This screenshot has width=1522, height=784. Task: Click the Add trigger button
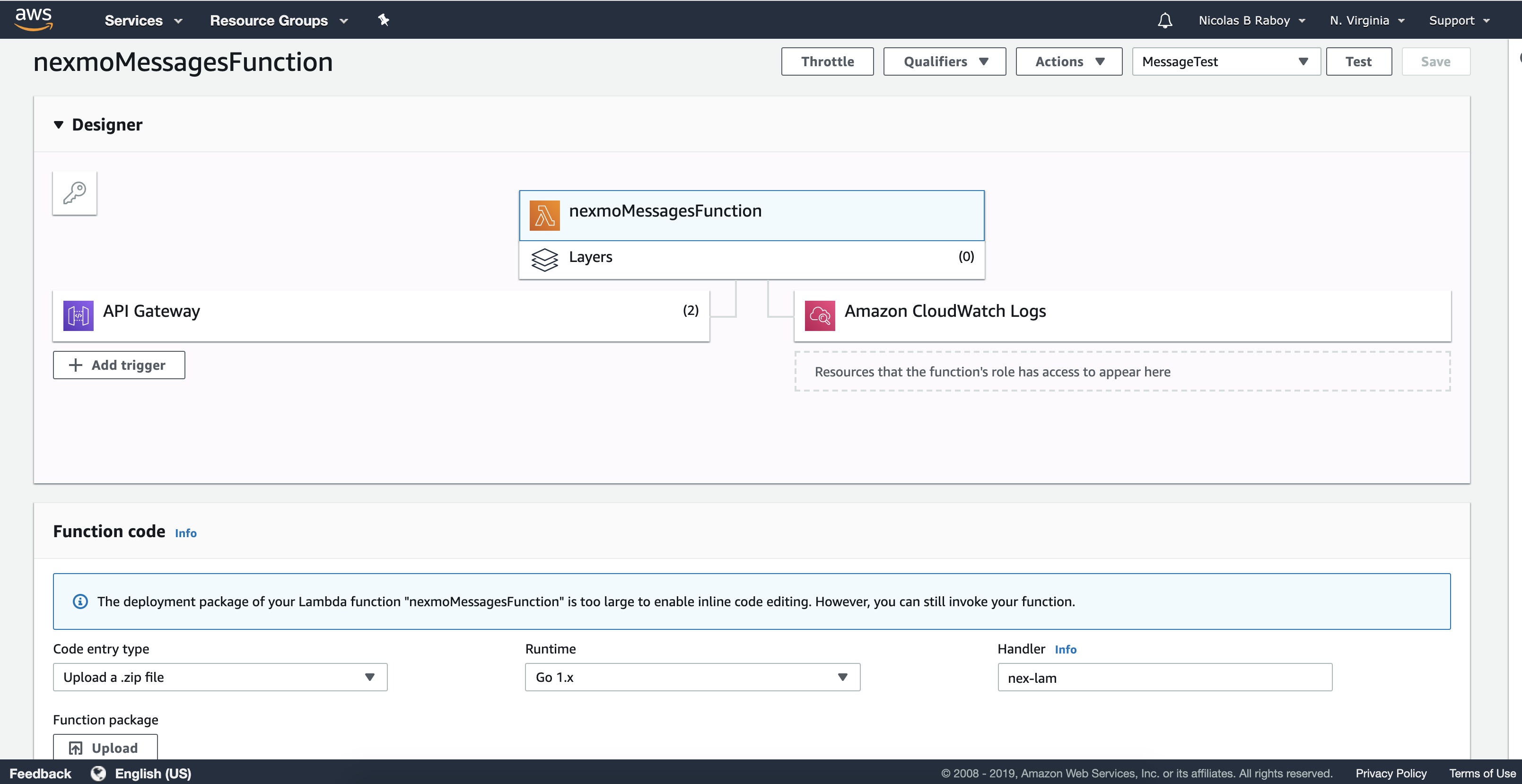click(x=119, y=365)
